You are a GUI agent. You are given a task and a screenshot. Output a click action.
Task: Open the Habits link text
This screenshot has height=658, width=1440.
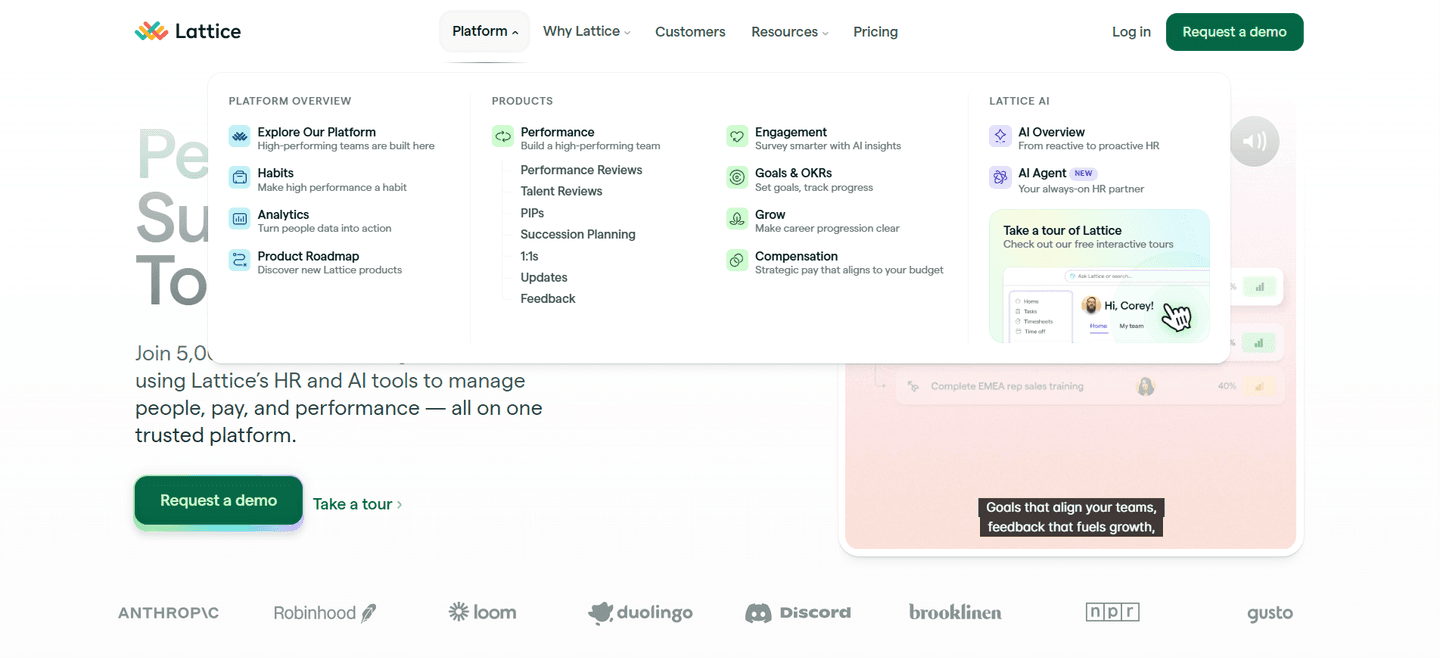point(275,173)
